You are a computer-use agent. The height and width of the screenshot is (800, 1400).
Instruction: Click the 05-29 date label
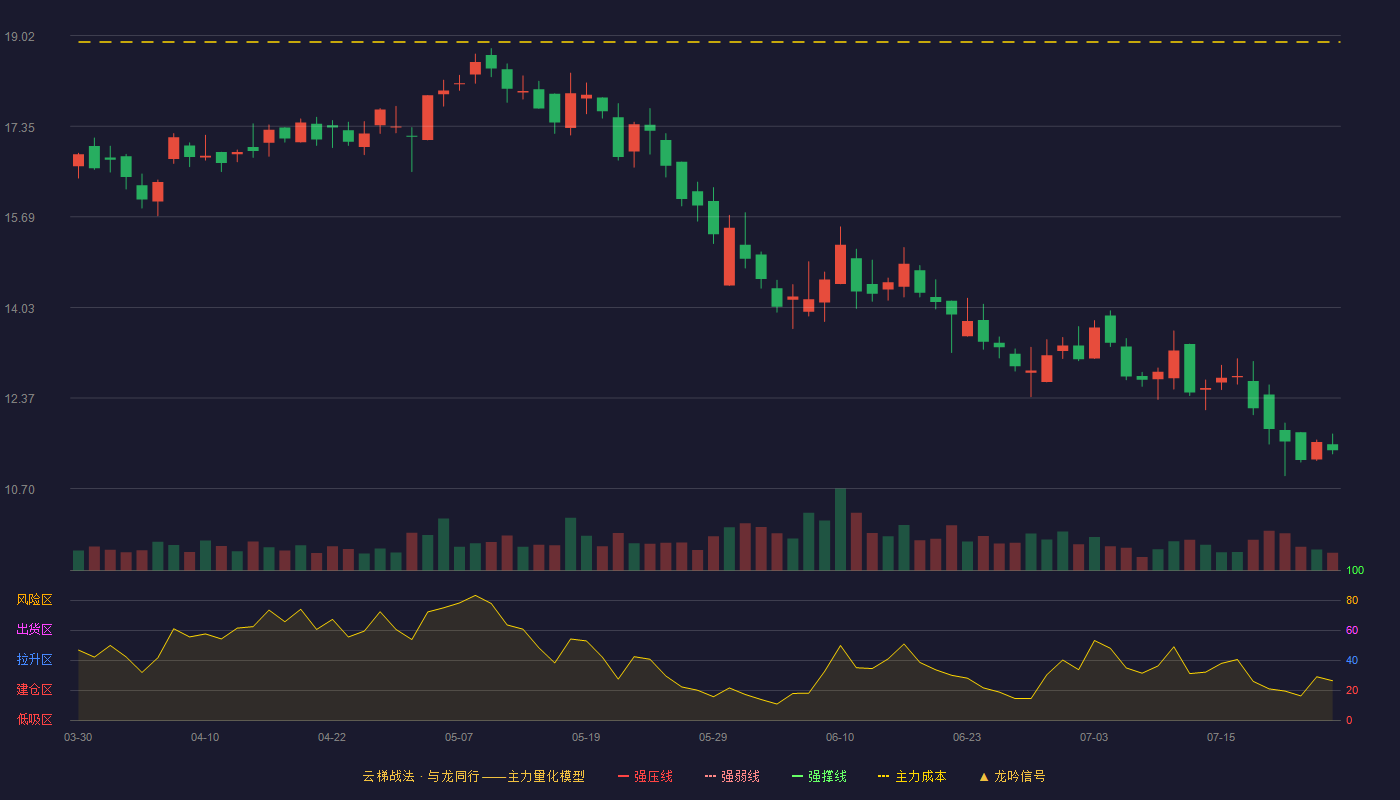point(713,737)
